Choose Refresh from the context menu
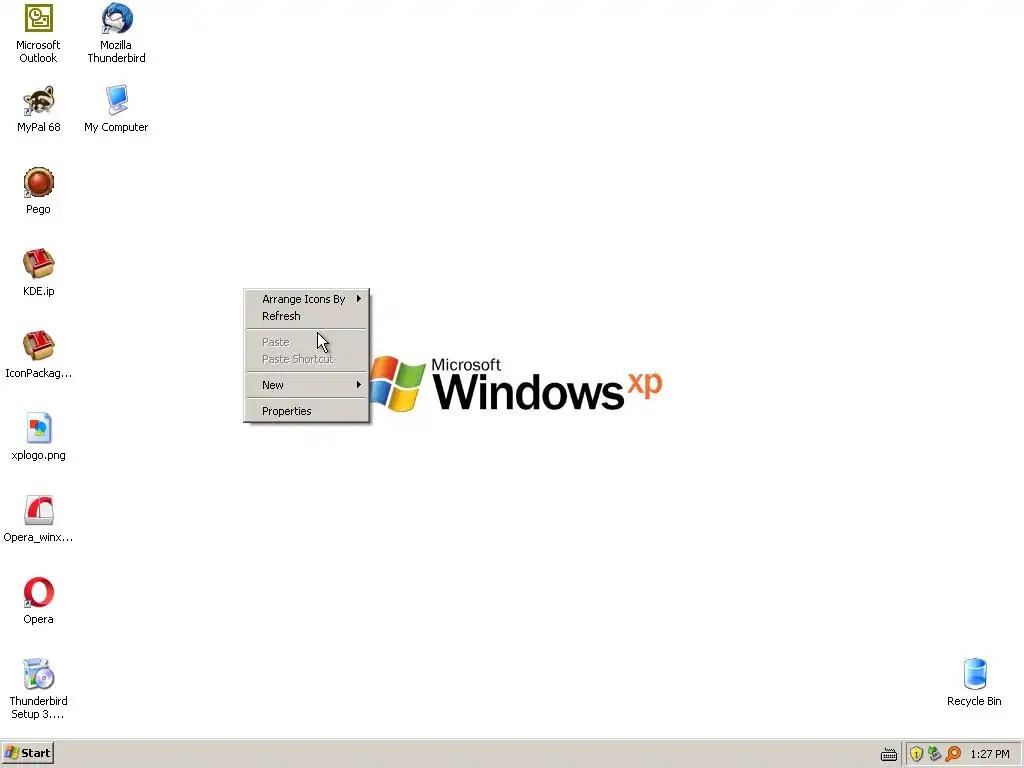 (x=306, y=316)
